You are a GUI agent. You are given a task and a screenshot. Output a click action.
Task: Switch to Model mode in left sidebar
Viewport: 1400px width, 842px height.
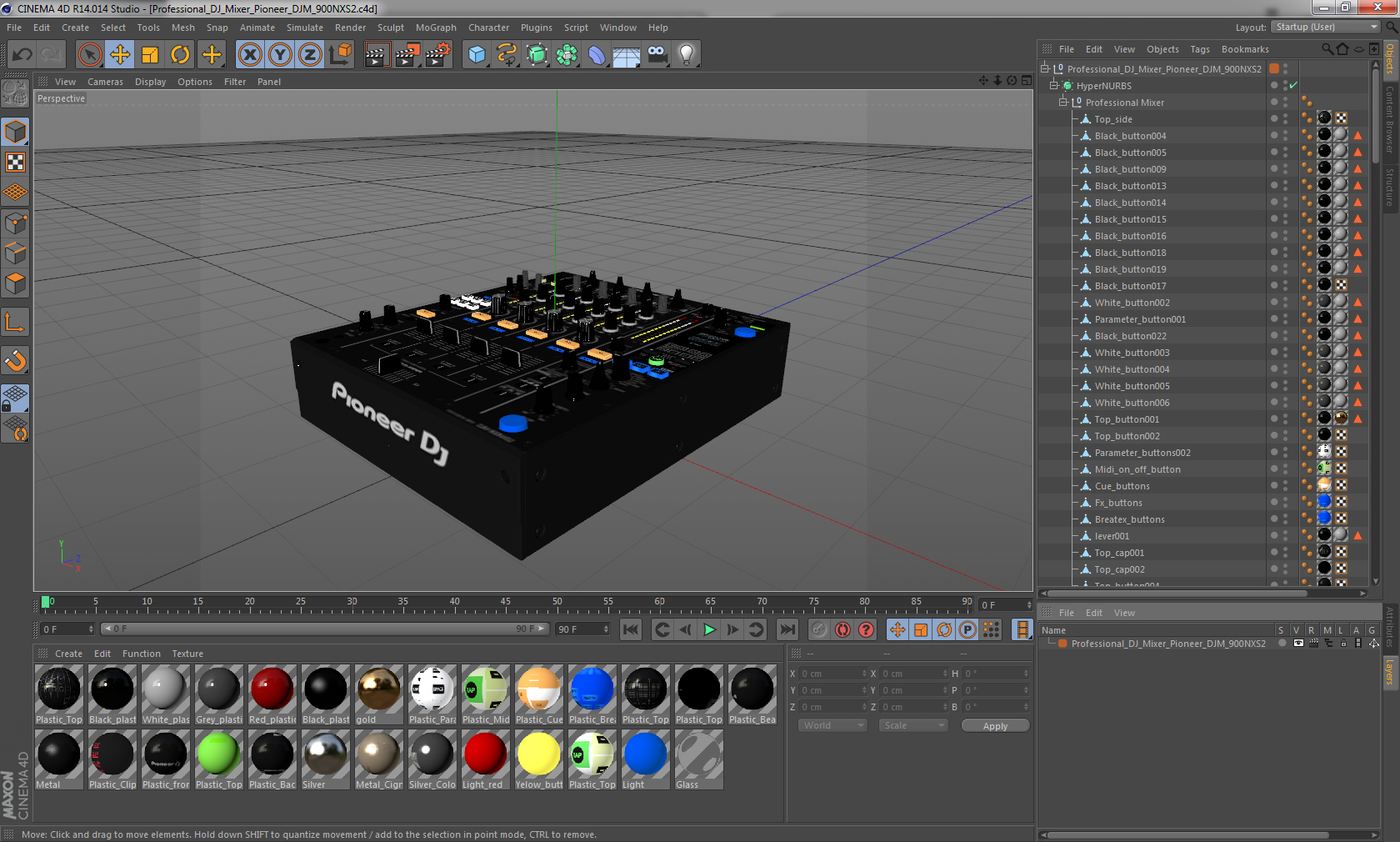15,133
